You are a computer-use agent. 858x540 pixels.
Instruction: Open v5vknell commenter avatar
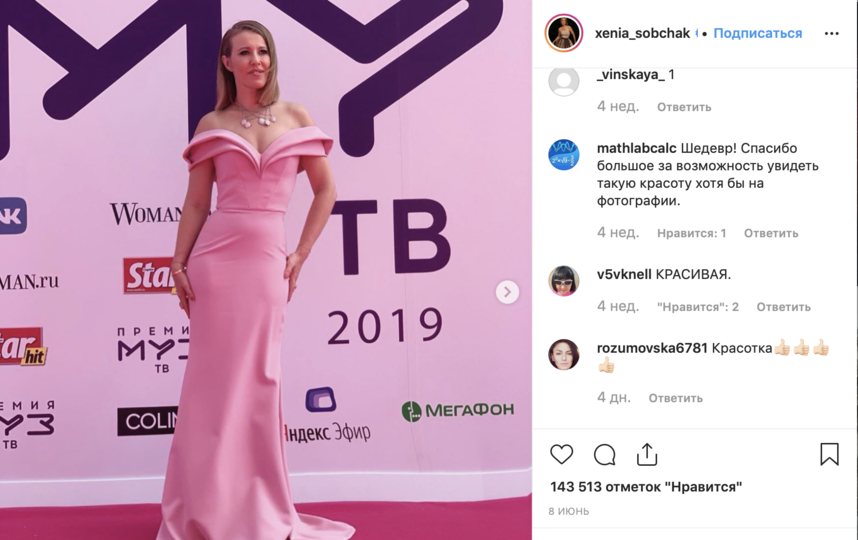pos(564,281)
